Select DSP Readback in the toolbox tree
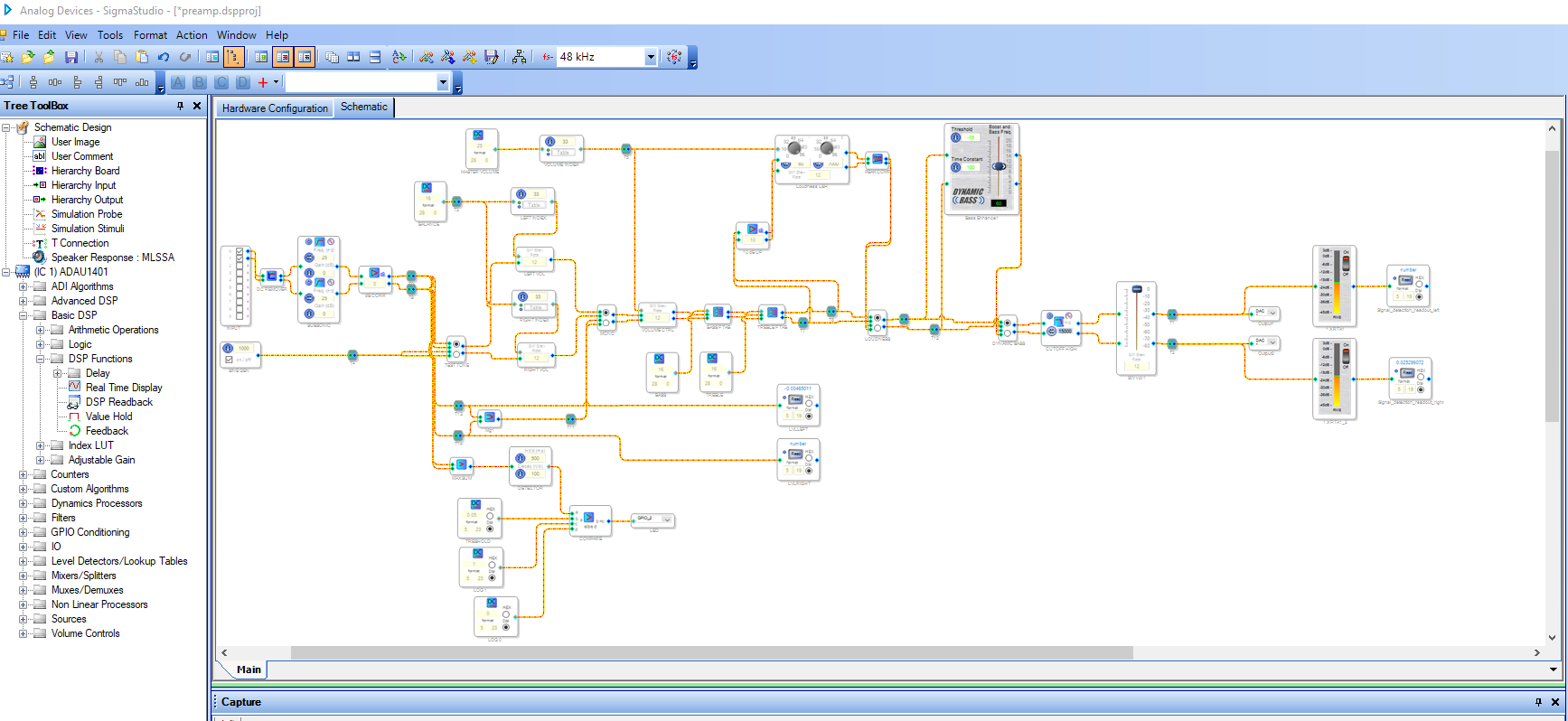The height and width of the screenshot is (721, 1568). click(x=118, y=402)
